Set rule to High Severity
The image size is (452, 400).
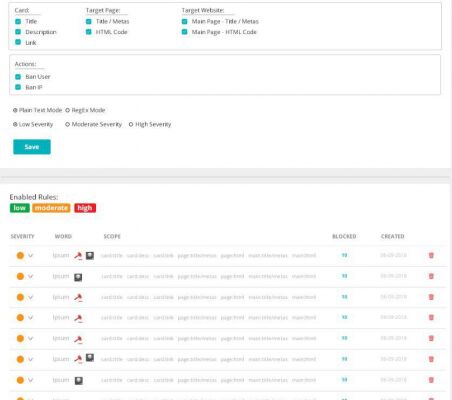(131, 124)
